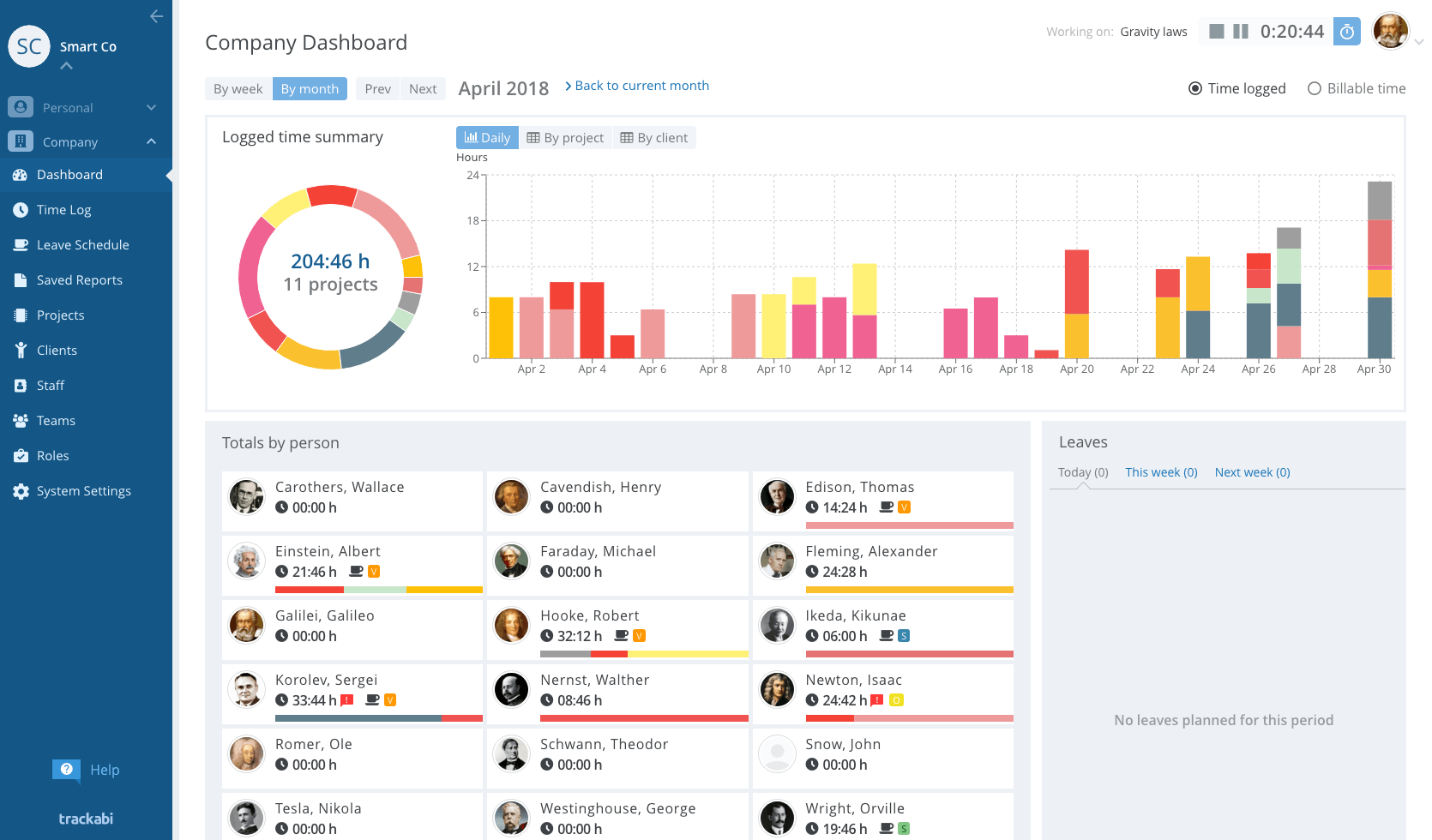This screenshot has width=1432, height=840.
Task: Click the blue stopwatch timer icon
Action: click(x=1347, y=32)
